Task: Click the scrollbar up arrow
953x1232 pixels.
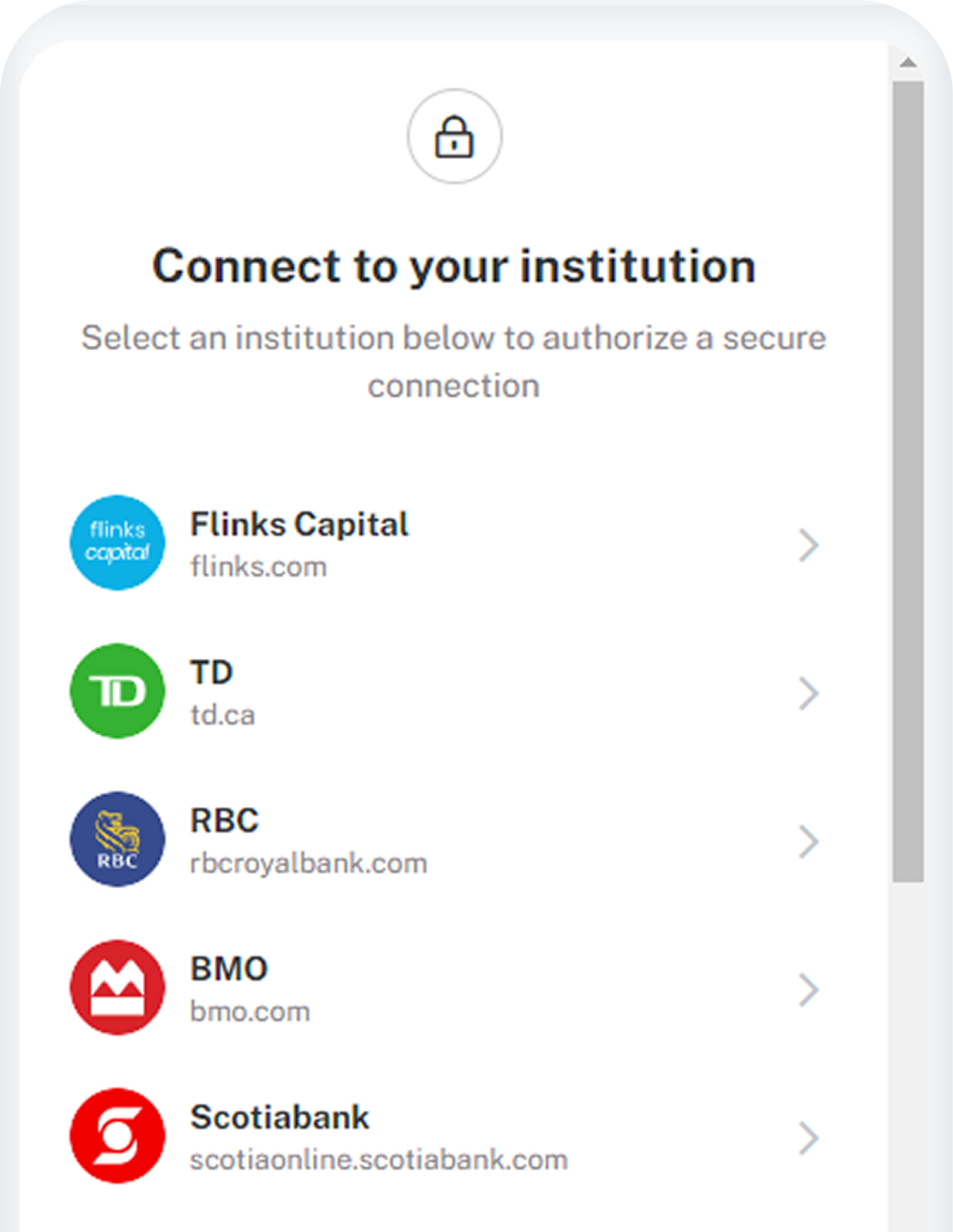Action: (909, 63)
